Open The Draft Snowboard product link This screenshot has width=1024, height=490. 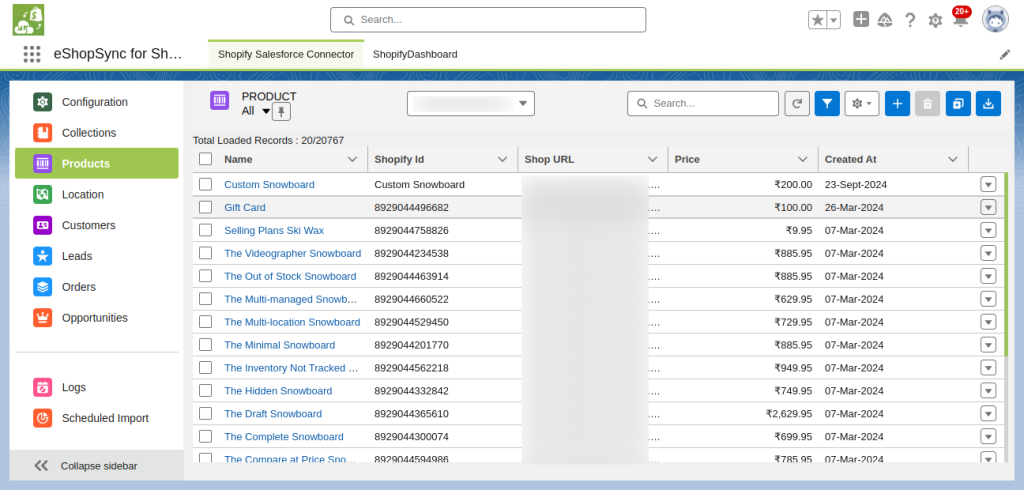(273, 414)
